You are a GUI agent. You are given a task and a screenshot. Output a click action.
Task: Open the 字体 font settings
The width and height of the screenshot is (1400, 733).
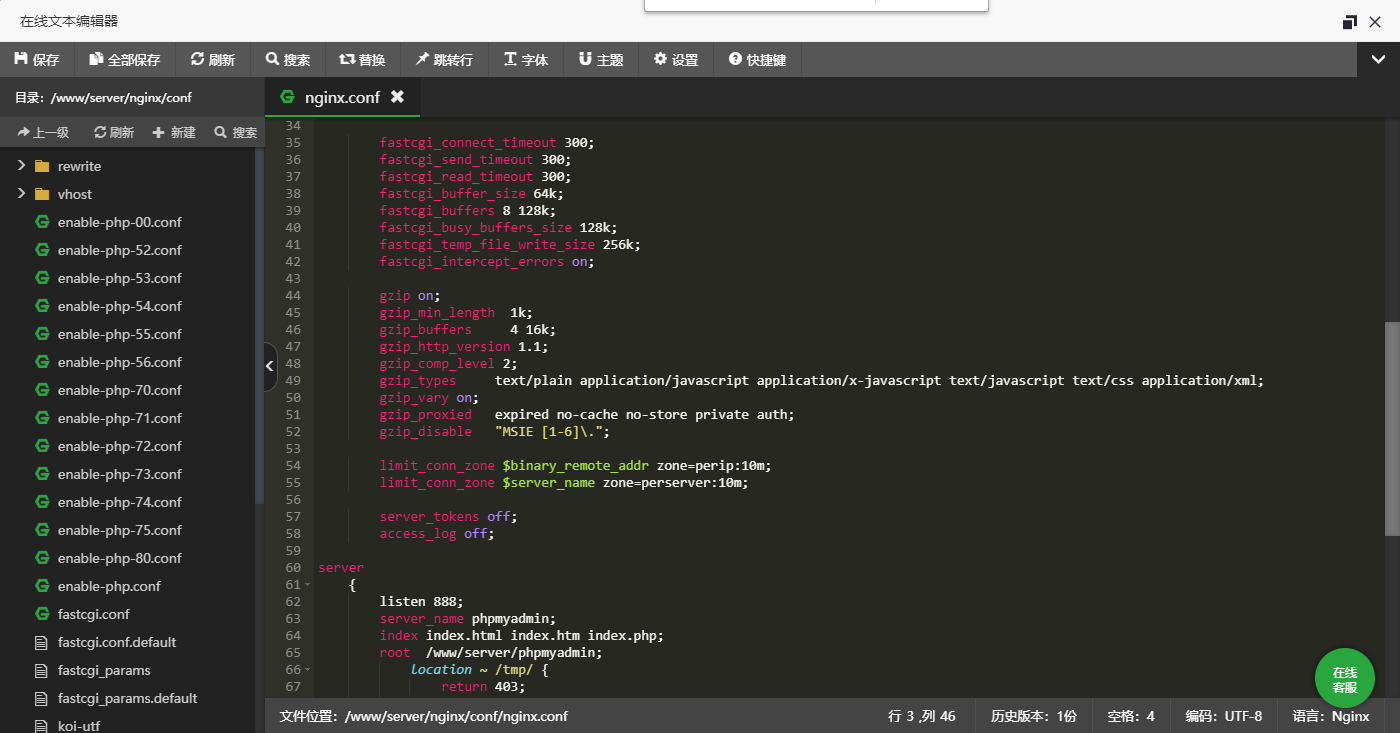(x=526, y=60)
